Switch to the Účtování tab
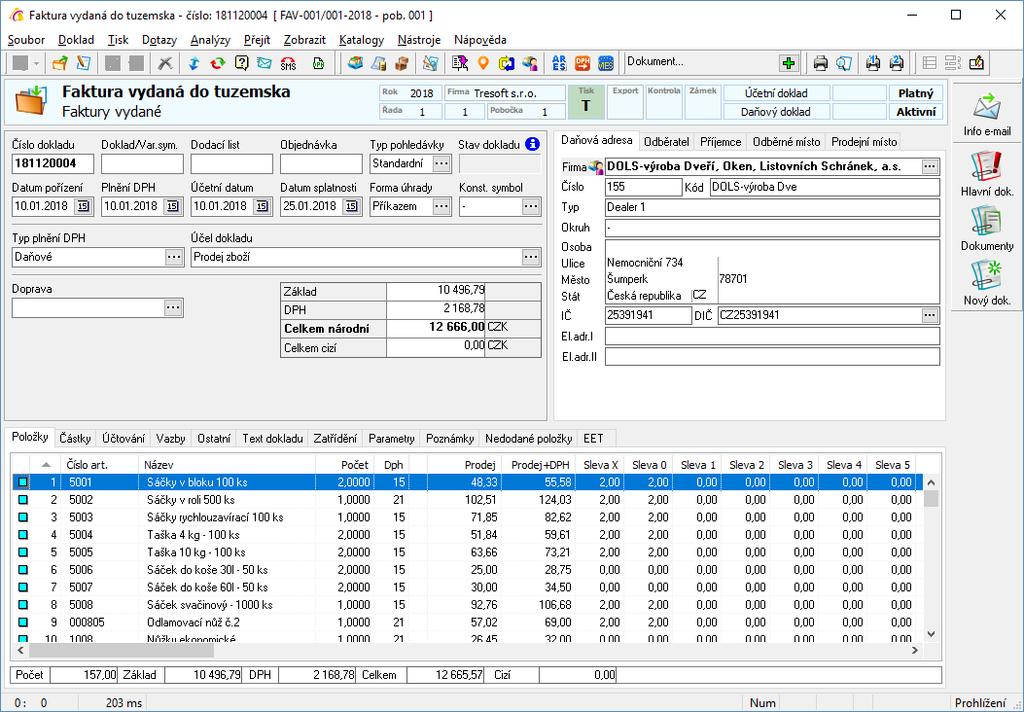The height and width of the screenshot is (712, 1024). tap(123, 438)
